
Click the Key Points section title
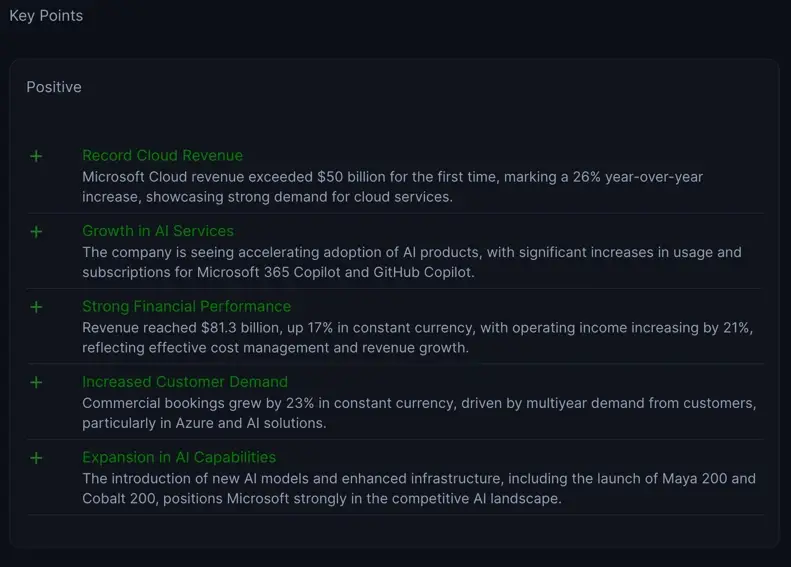coord(46,16)
